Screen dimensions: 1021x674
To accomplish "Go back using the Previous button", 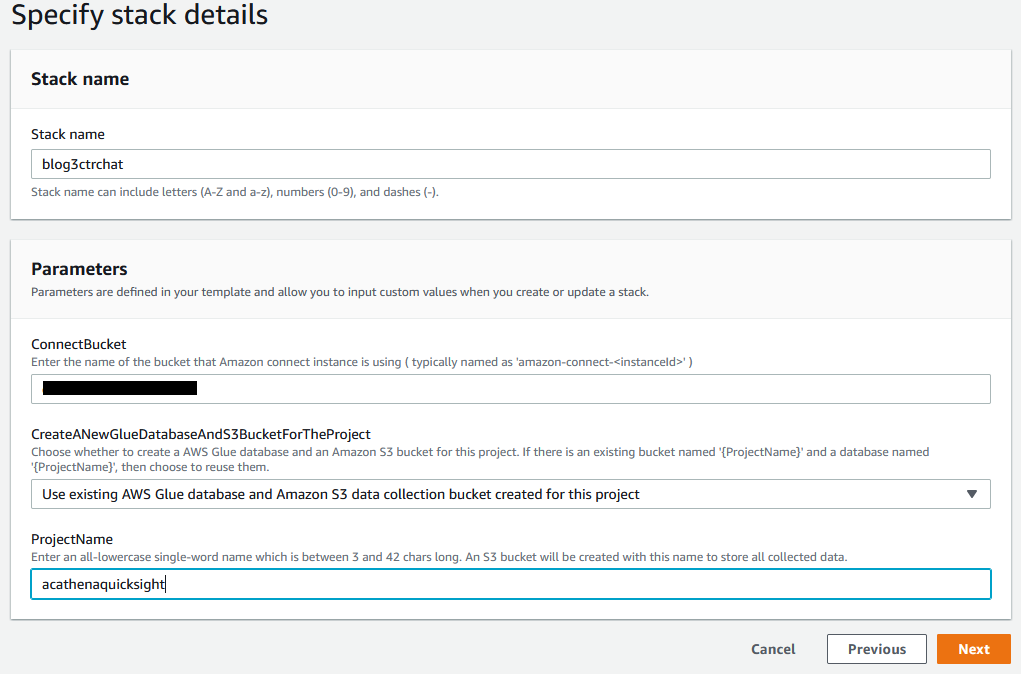I will point(876,648).
